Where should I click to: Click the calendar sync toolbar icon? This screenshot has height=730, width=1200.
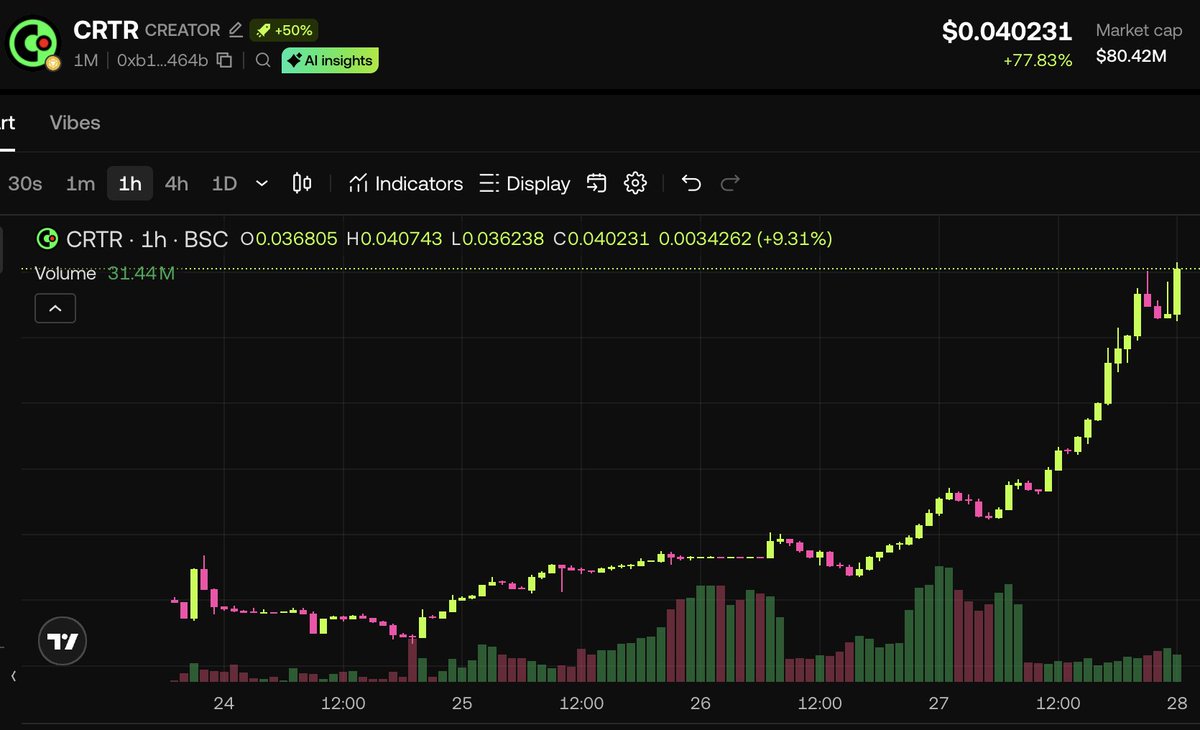tap(597, 183)
